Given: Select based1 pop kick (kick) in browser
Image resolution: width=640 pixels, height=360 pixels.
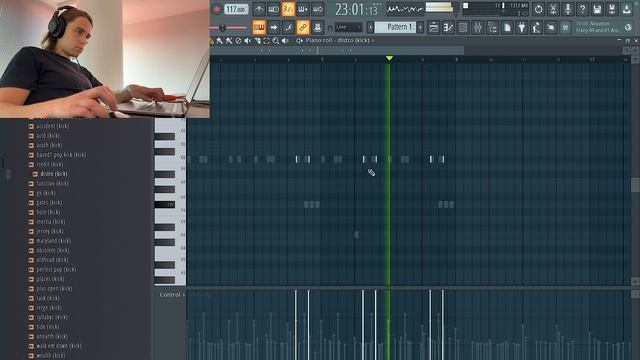Looking at the screenshot, I should (61, 155).
